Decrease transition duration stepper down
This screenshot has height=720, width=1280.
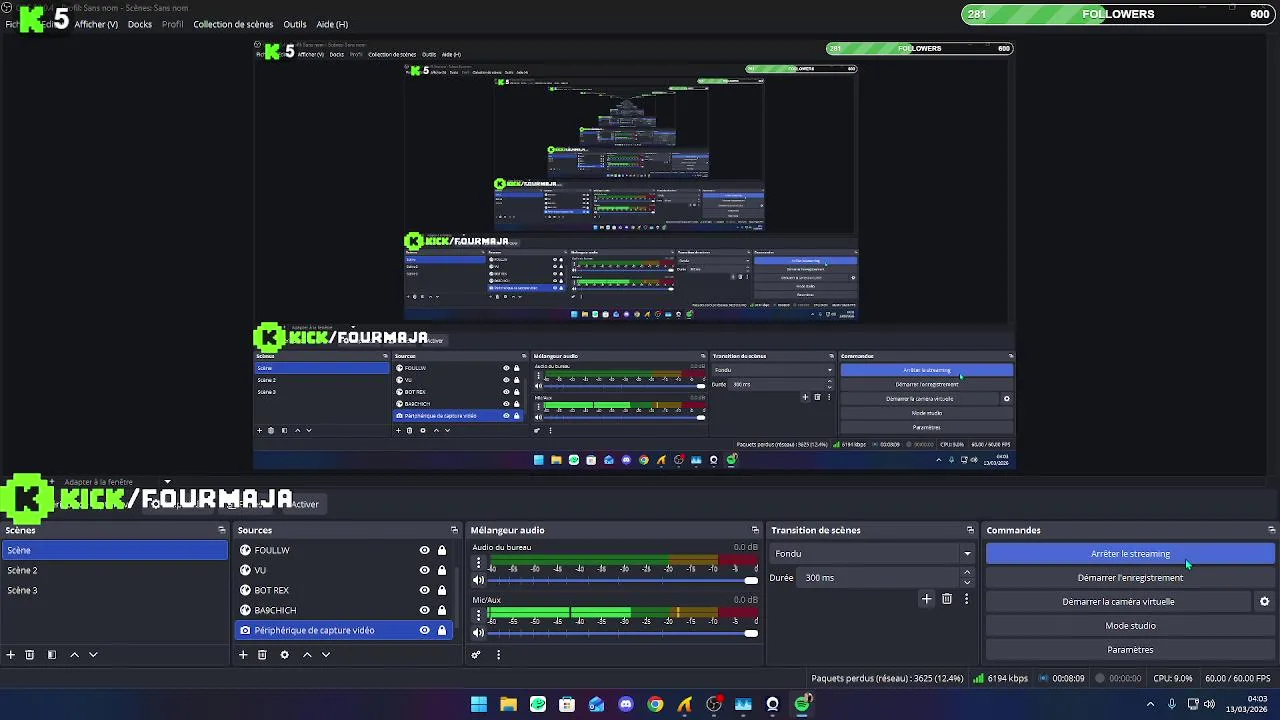click(x=966, y=582)
